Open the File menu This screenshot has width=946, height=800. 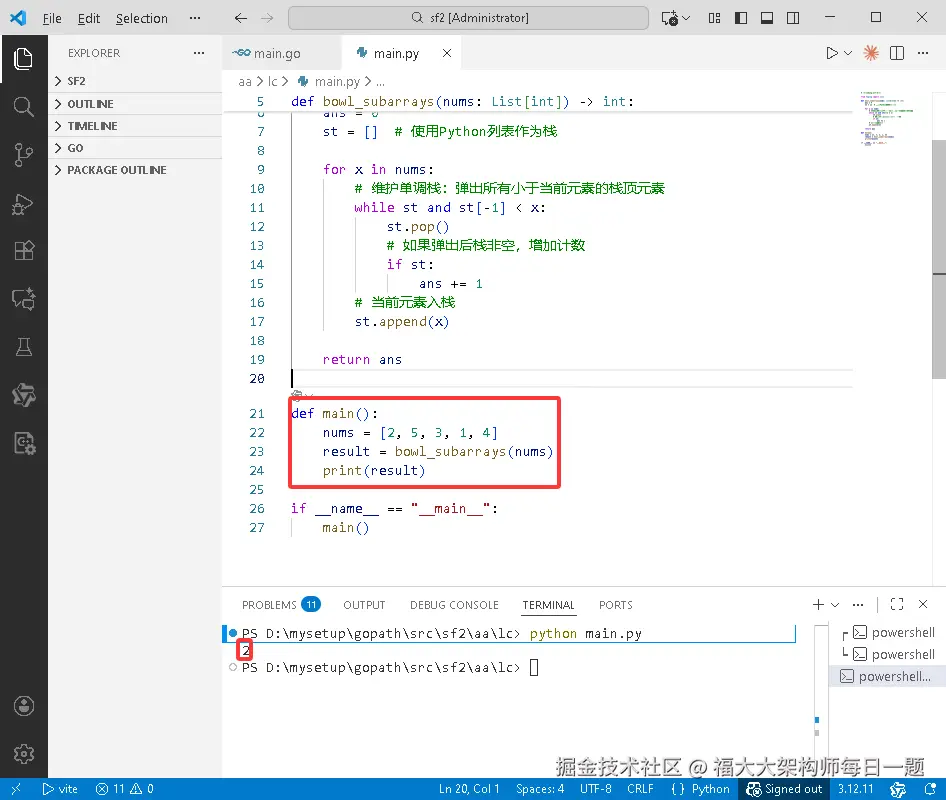pos(52,18)
